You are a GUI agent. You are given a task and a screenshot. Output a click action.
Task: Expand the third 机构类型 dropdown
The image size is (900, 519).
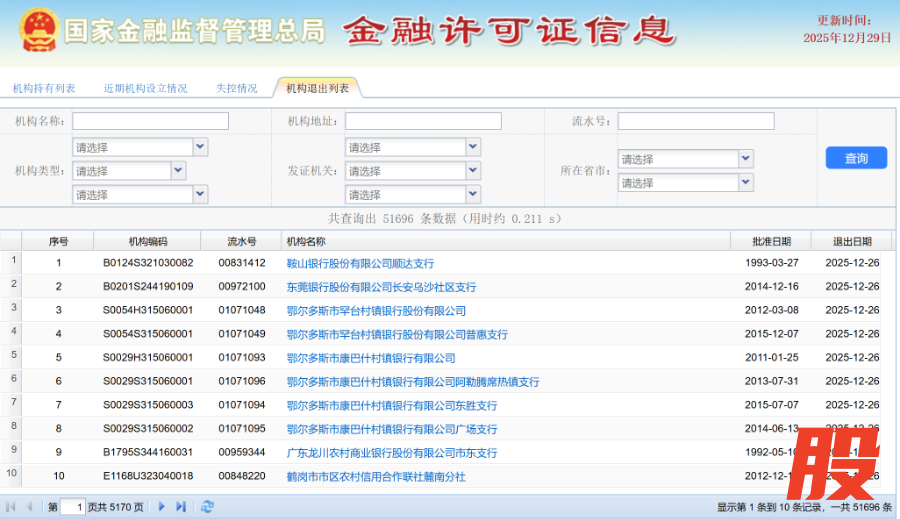pyautogui.click(x=200, y=194)
